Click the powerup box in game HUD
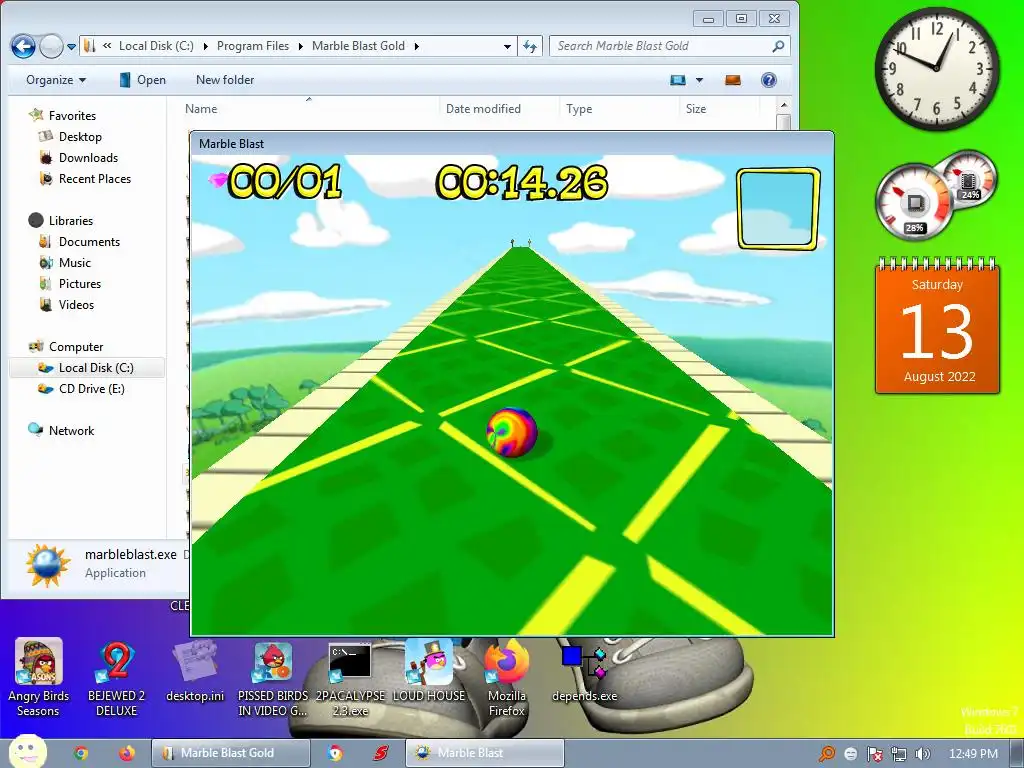 coord(778,209)
